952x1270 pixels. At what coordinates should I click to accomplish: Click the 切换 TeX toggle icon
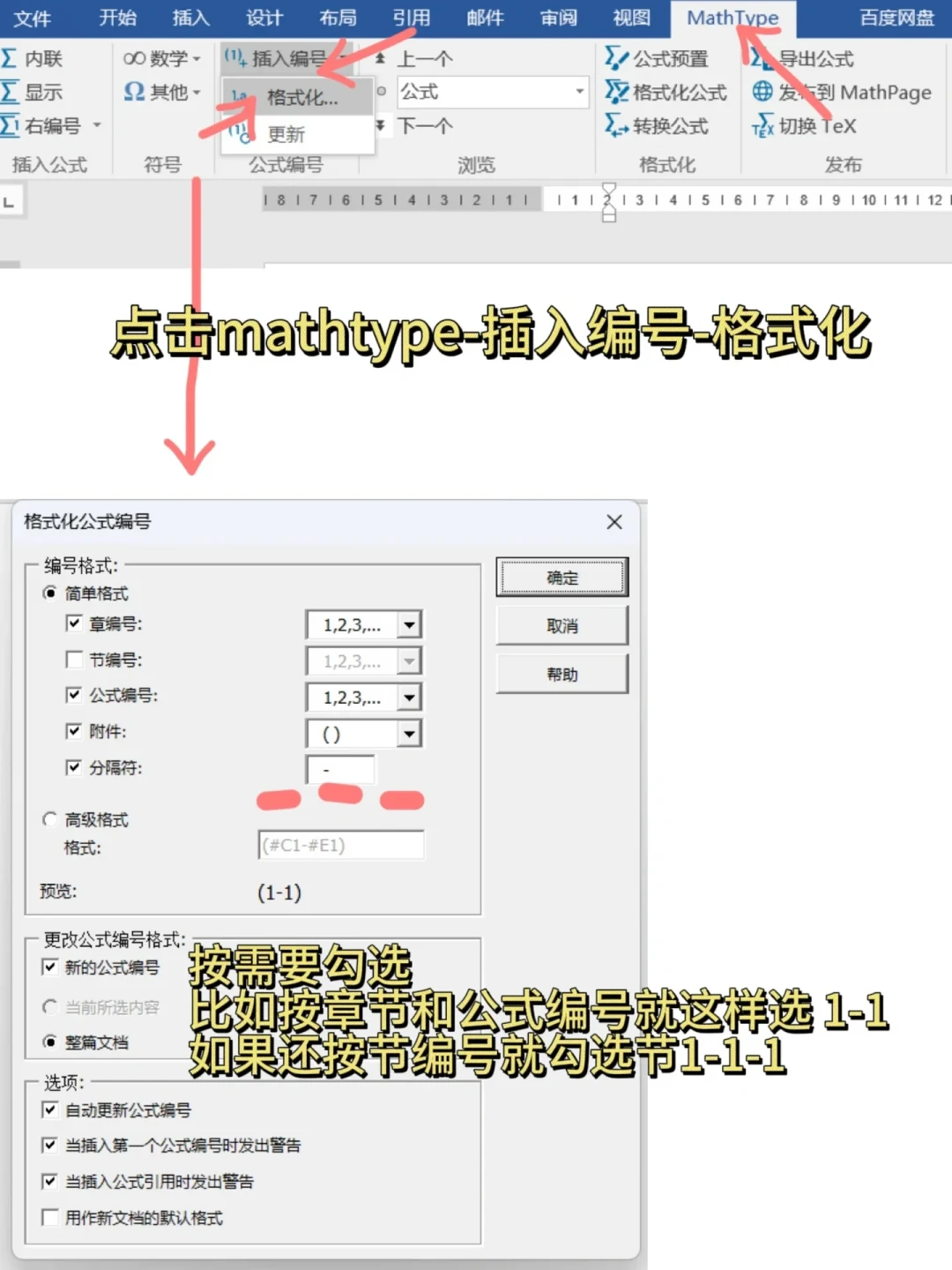click(762, 126)
